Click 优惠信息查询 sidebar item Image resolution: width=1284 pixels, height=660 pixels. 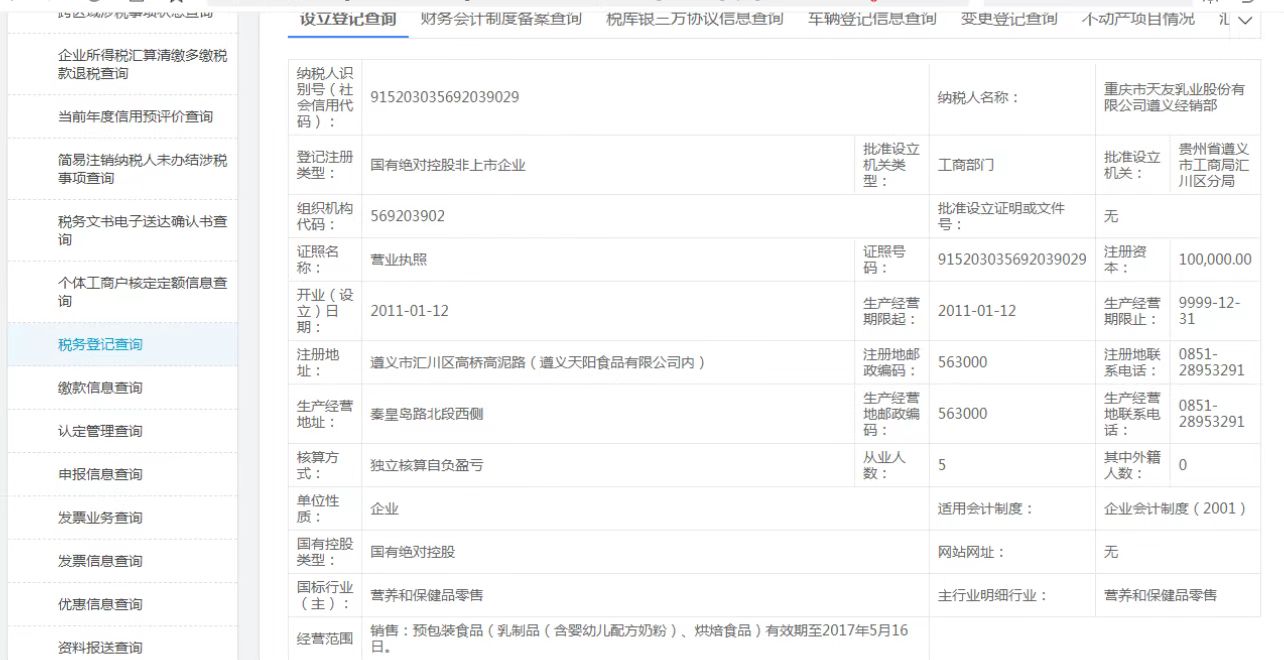click(100, 604)
